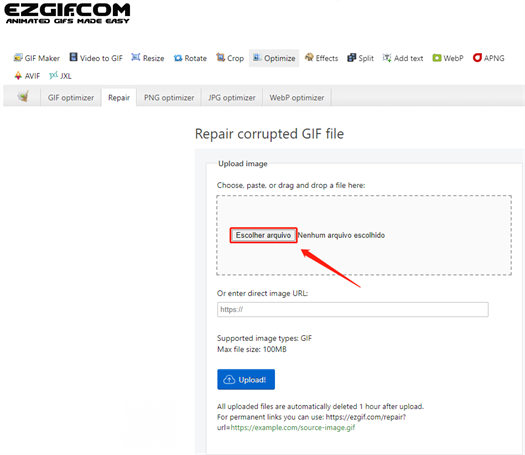Click the EZGIF.COM logo

67,13
